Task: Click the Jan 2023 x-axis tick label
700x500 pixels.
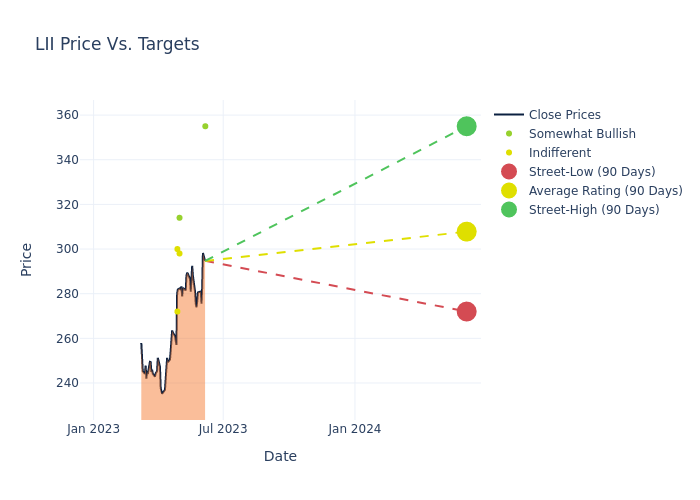Action: [93, 429]
